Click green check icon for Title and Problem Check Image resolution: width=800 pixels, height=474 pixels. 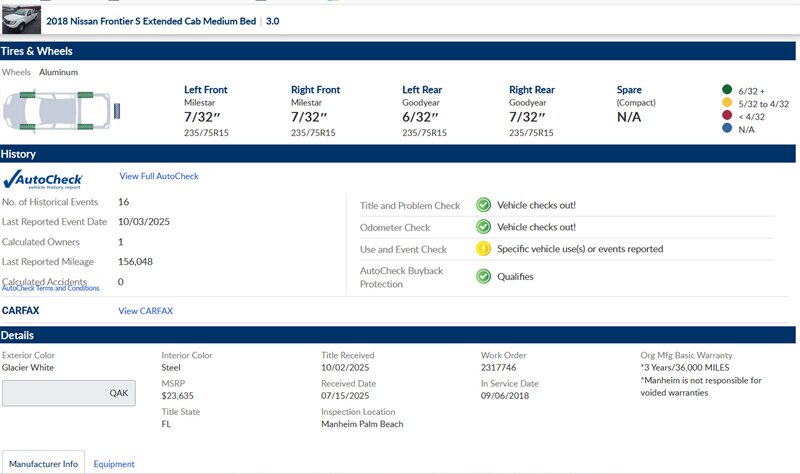(x=483, y=205)
